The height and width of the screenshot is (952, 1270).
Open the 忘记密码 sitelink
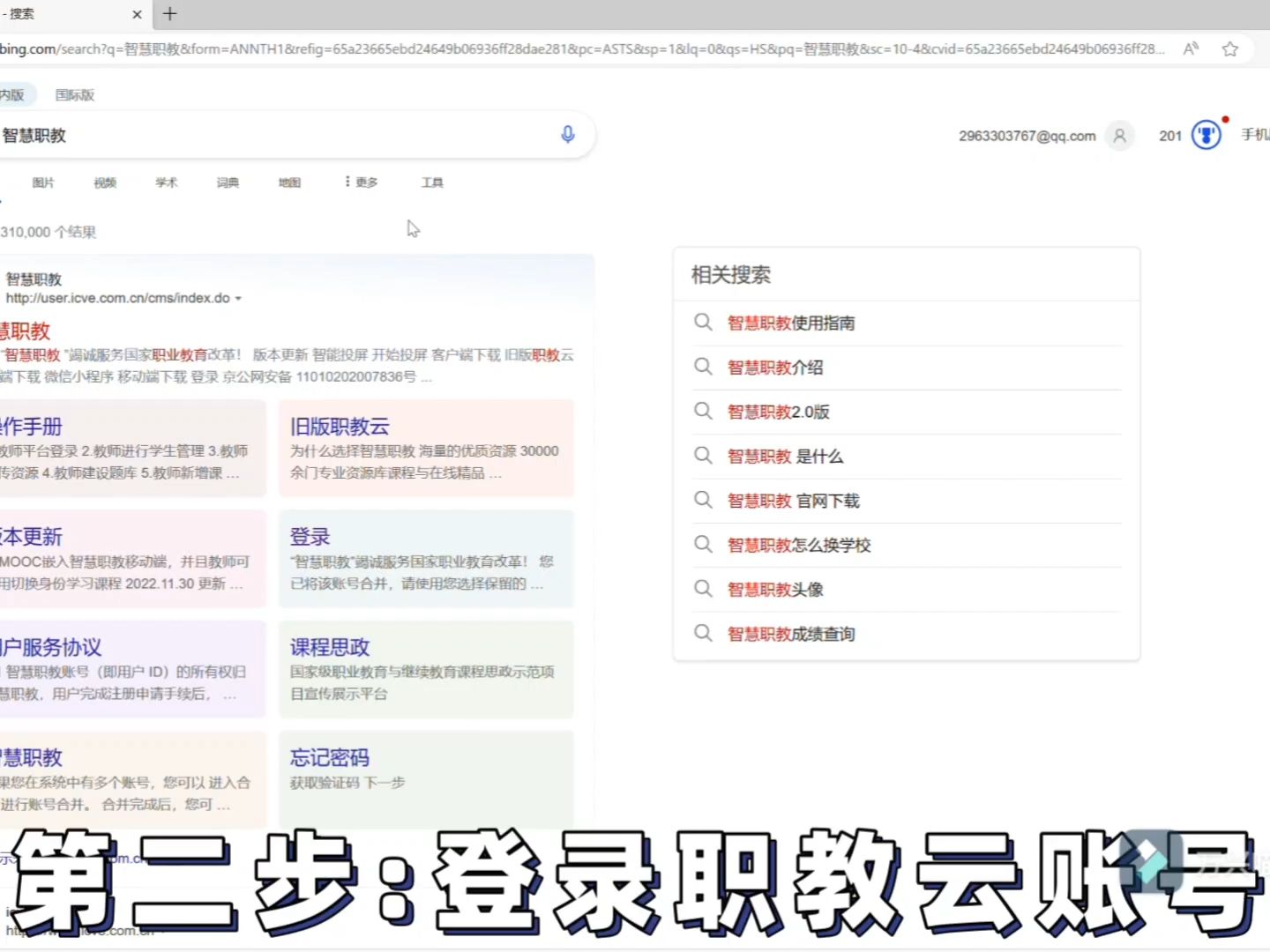click(331, 757)
